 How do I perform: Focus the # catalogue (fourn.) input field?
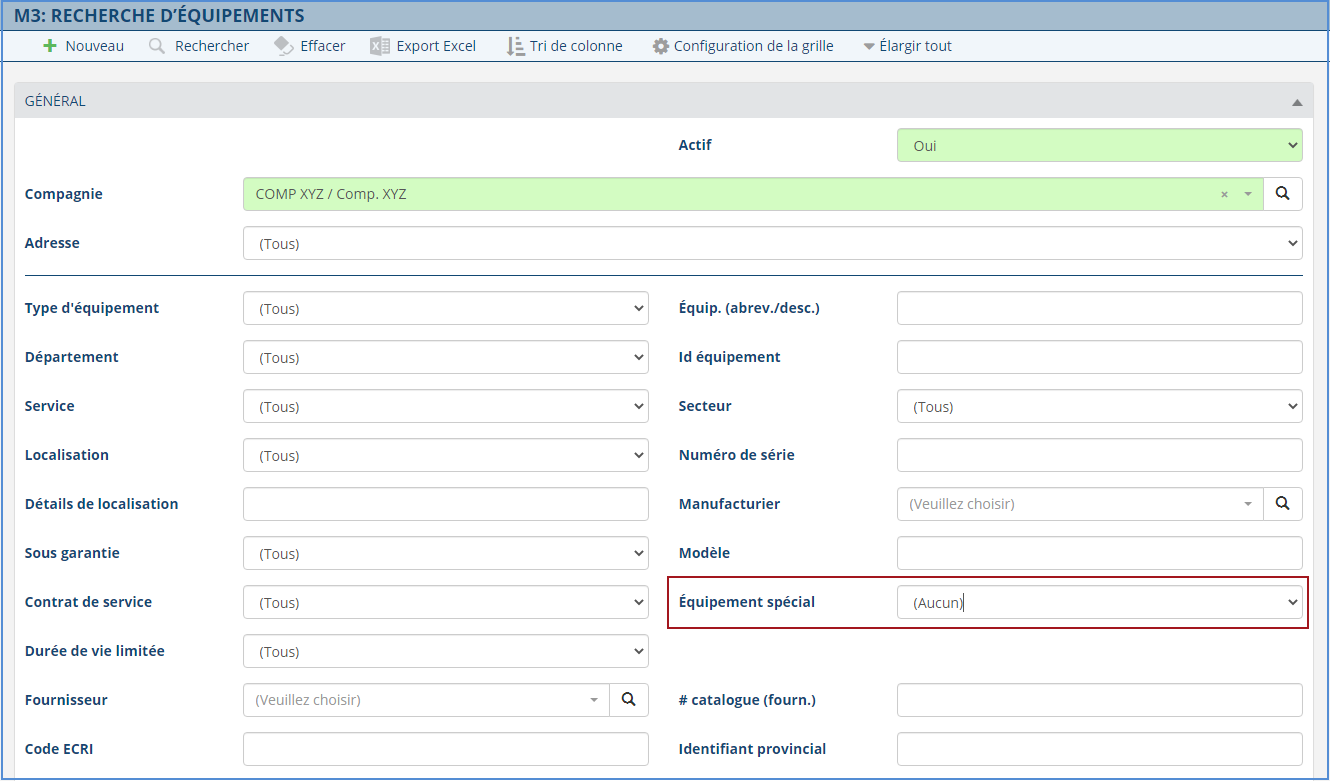click(1100, 700)
